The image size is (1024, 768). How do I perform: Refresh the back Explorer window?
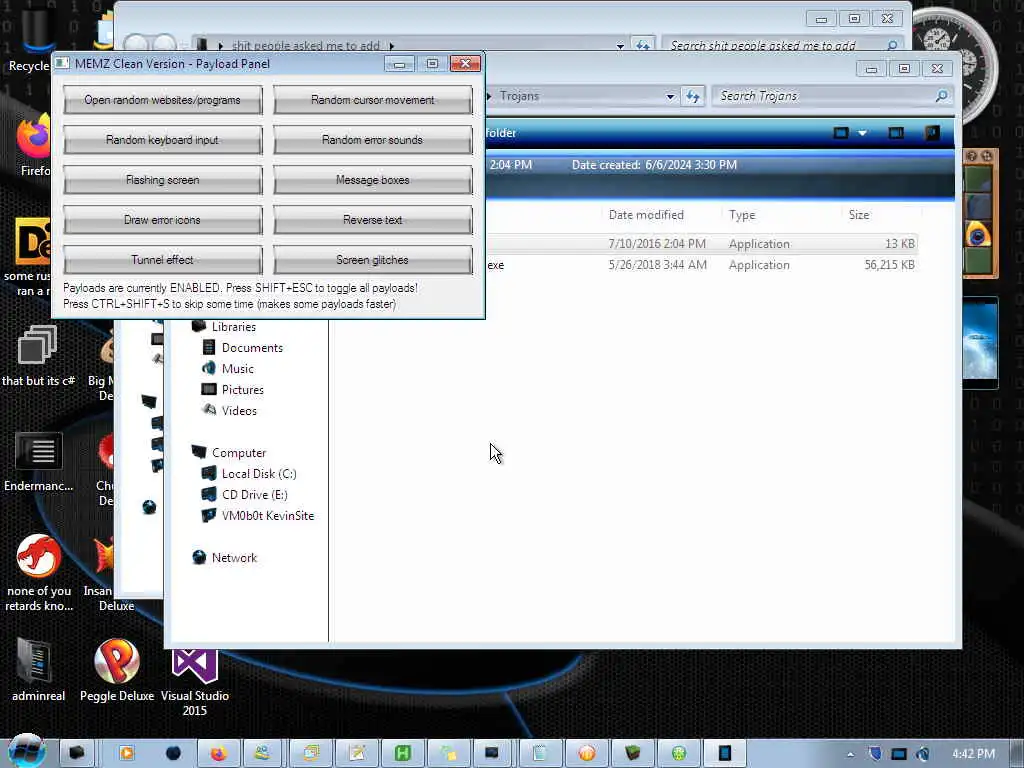pyautogui.click(x=643, y=45)
